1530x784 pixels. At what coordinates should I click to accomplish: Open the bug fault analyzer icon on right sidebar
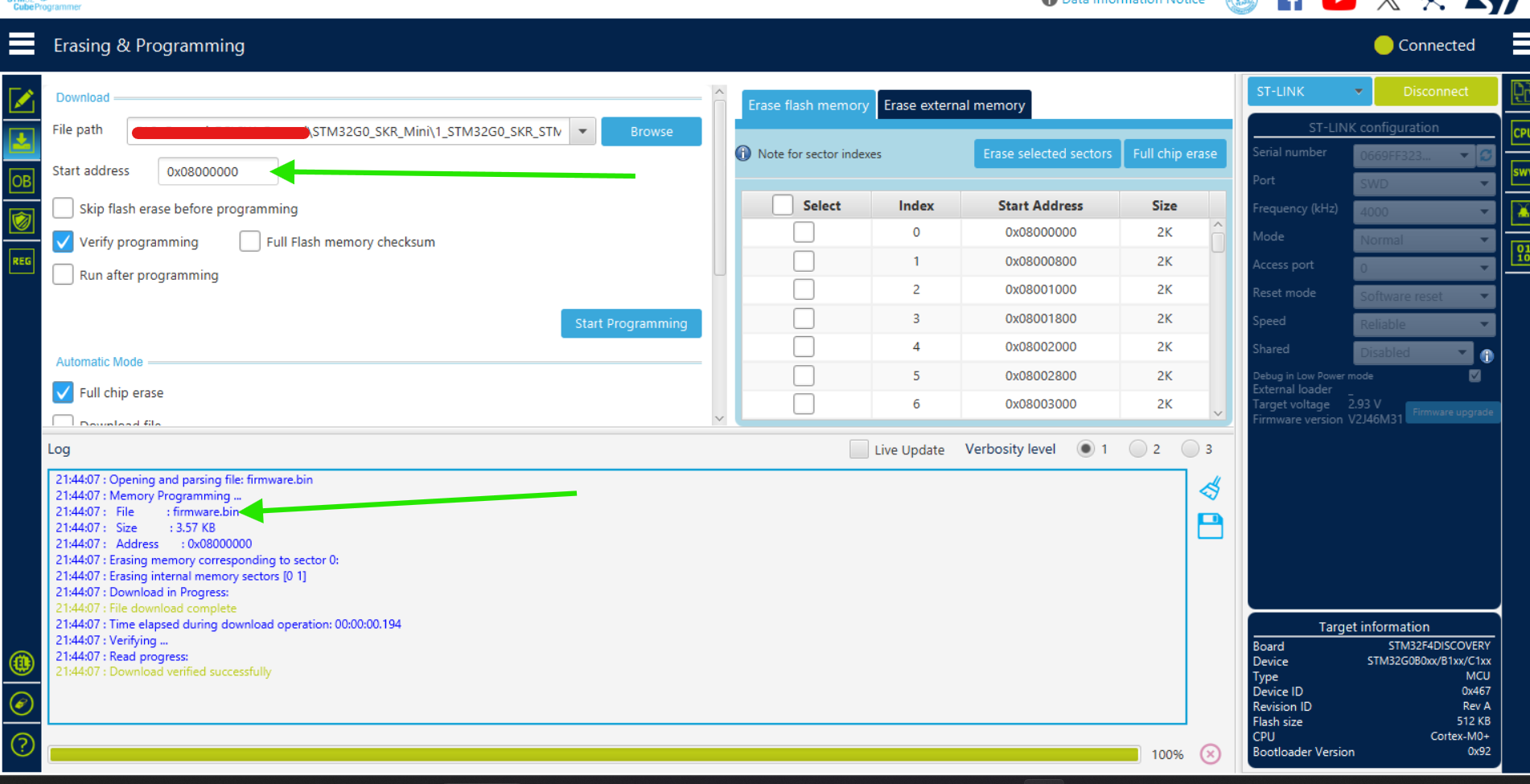[1520, 213]
